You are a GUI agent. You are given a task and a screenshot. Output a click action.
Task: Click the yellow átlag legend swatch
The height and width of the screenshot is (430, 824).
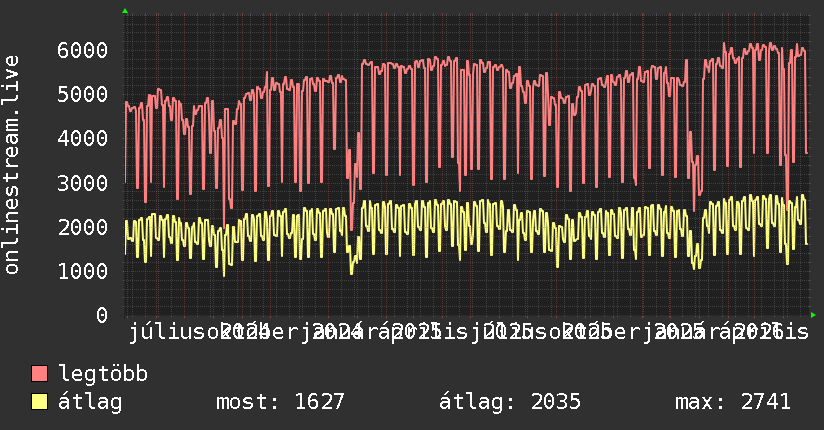(39, 401)
